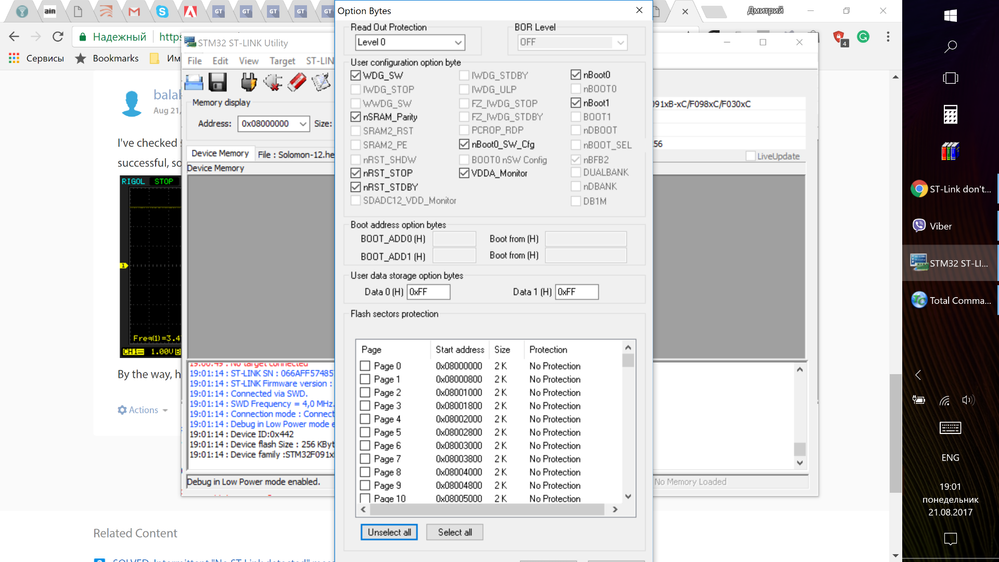Click the Data 0 (H) input field
The width and height of the screenshot is (999, 562).
click(429, 292)
